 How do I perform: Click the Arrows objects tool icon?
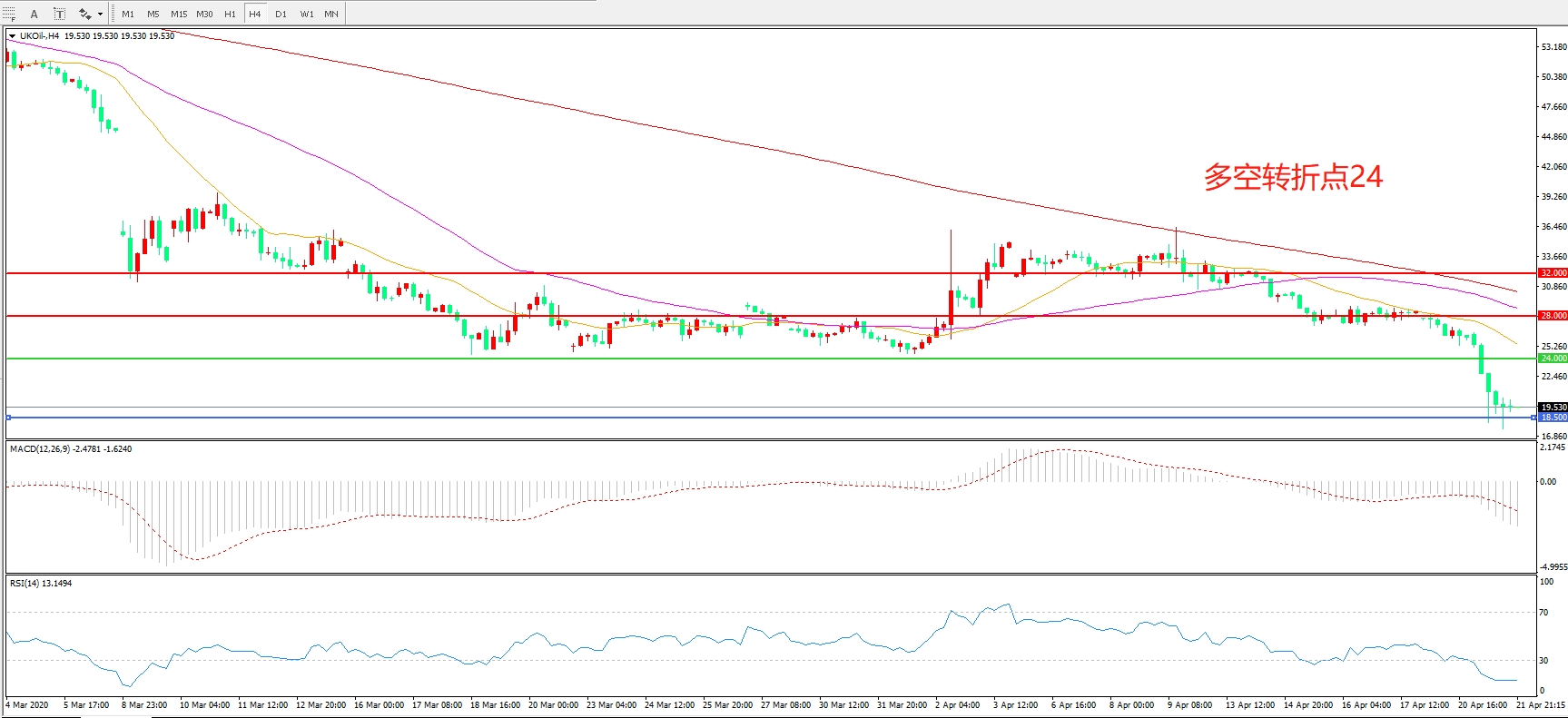(84, 14)
